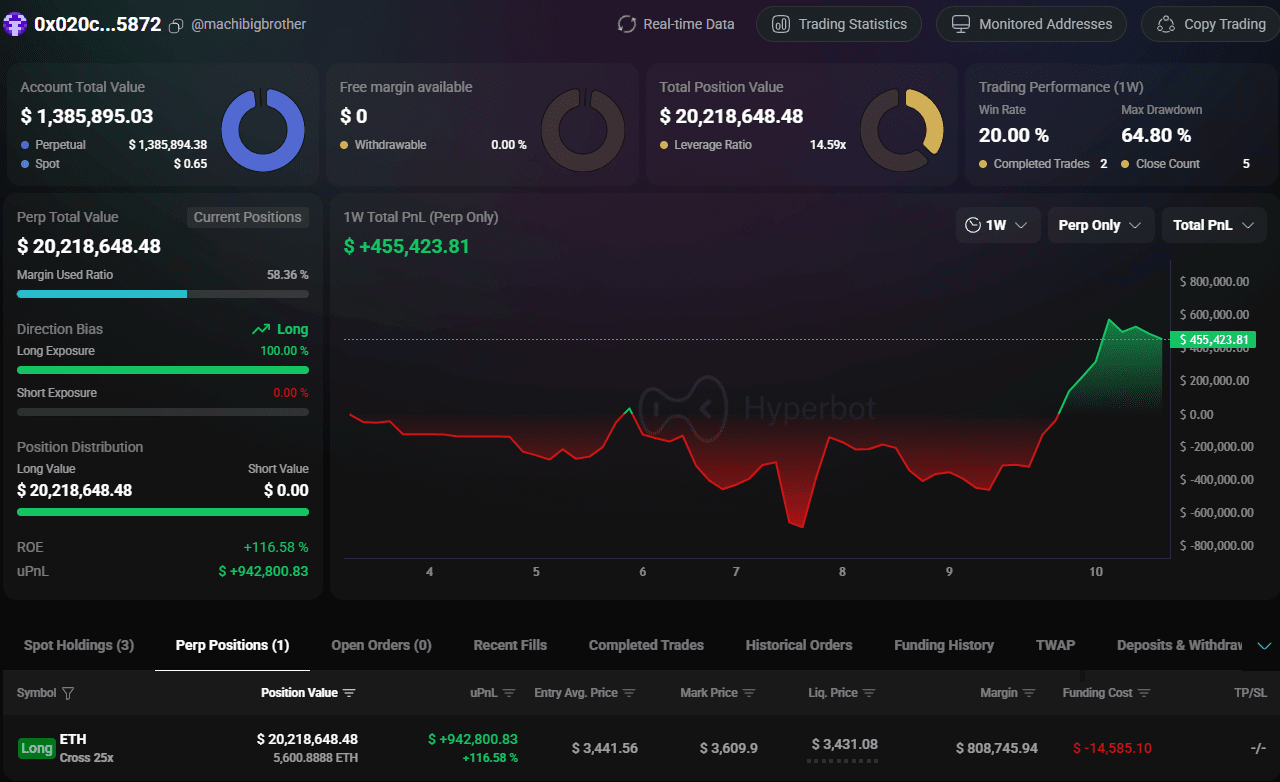Click the Cross 25x leverage label

[x=87, y=758]
